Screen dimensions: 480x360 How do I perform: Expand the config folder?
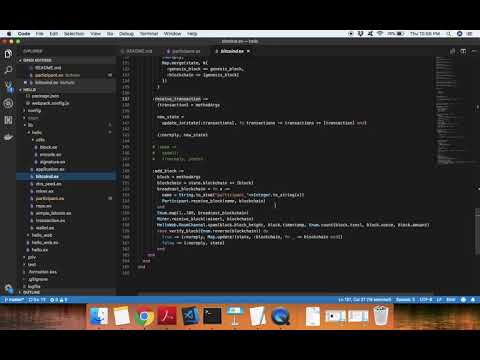coord(34,110)
